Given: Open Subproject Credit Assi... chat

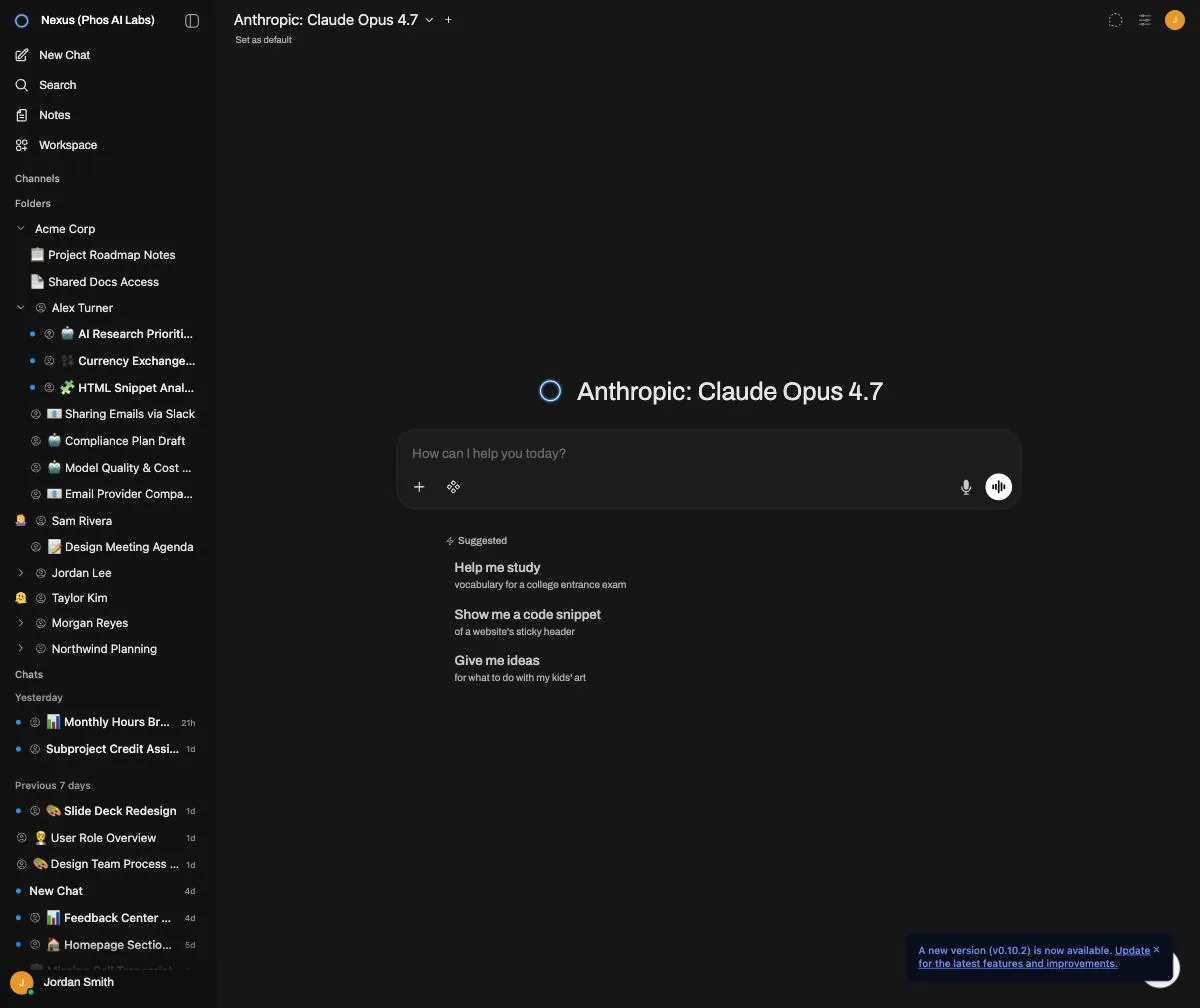Looking at the screenshot, I should tap(107, 749).
